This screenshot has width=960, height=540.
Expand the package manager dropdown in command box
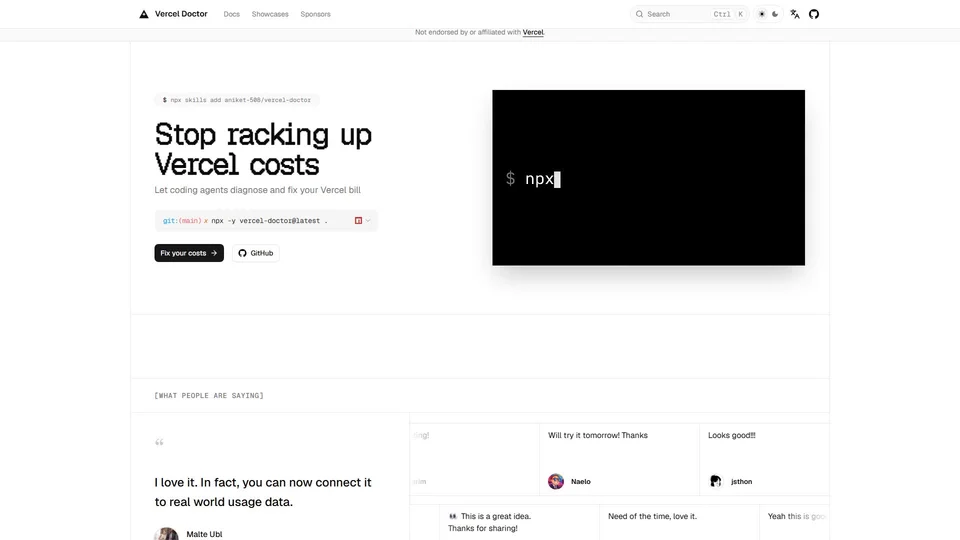click(x=362, y=220)
